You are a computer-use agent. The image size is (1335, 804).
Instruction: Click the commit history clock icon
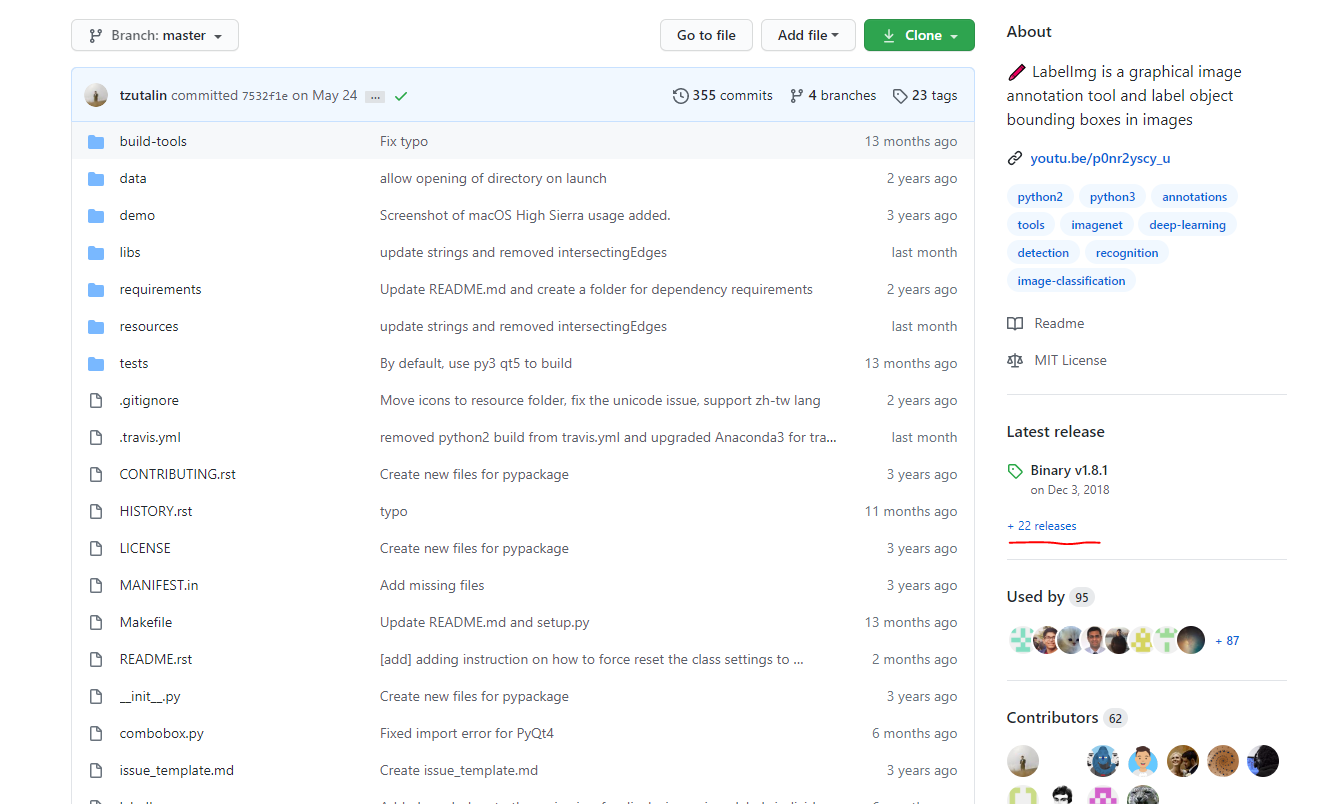681,96
